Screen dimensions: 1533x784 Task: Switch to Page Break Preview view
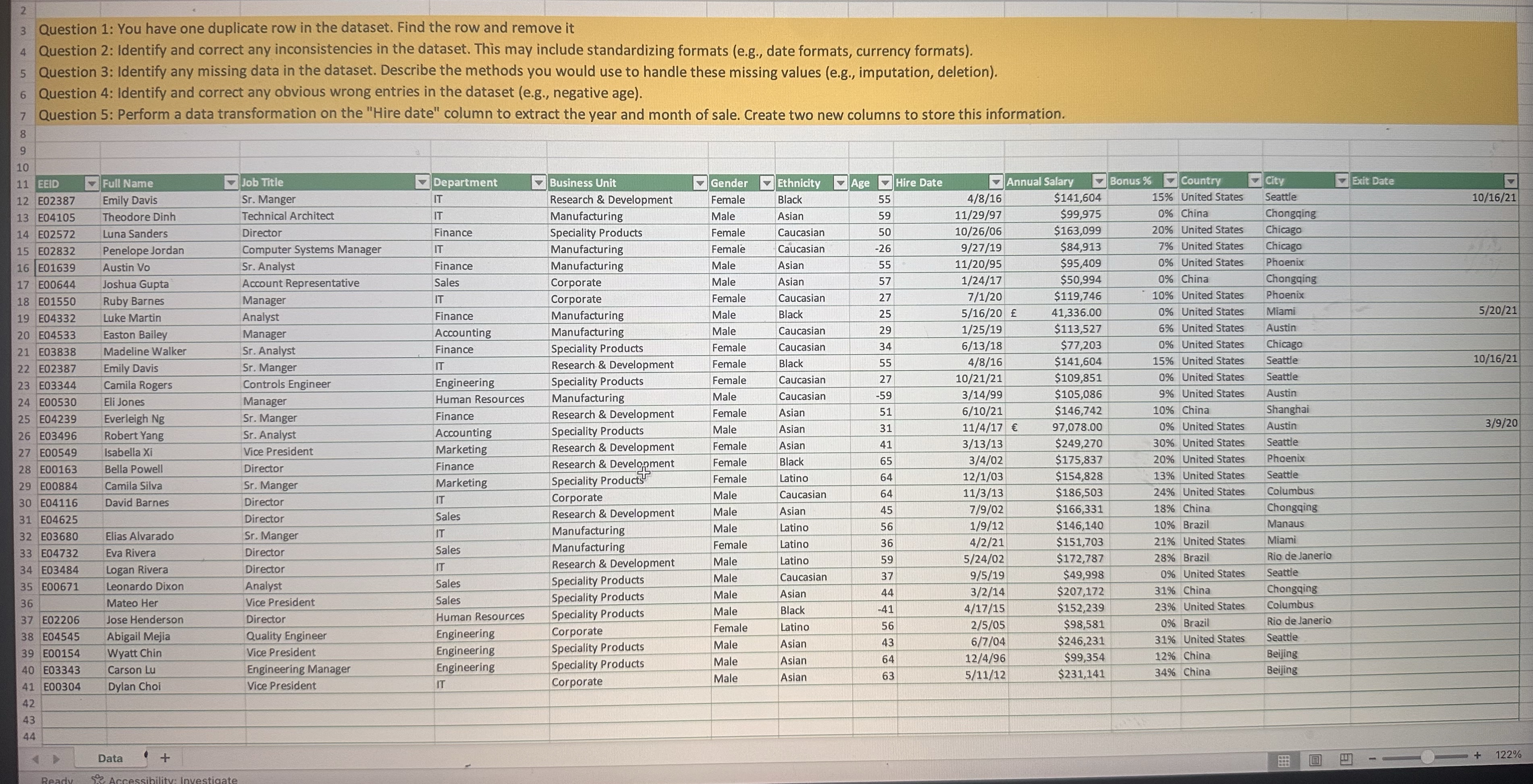coord(1346,759)
